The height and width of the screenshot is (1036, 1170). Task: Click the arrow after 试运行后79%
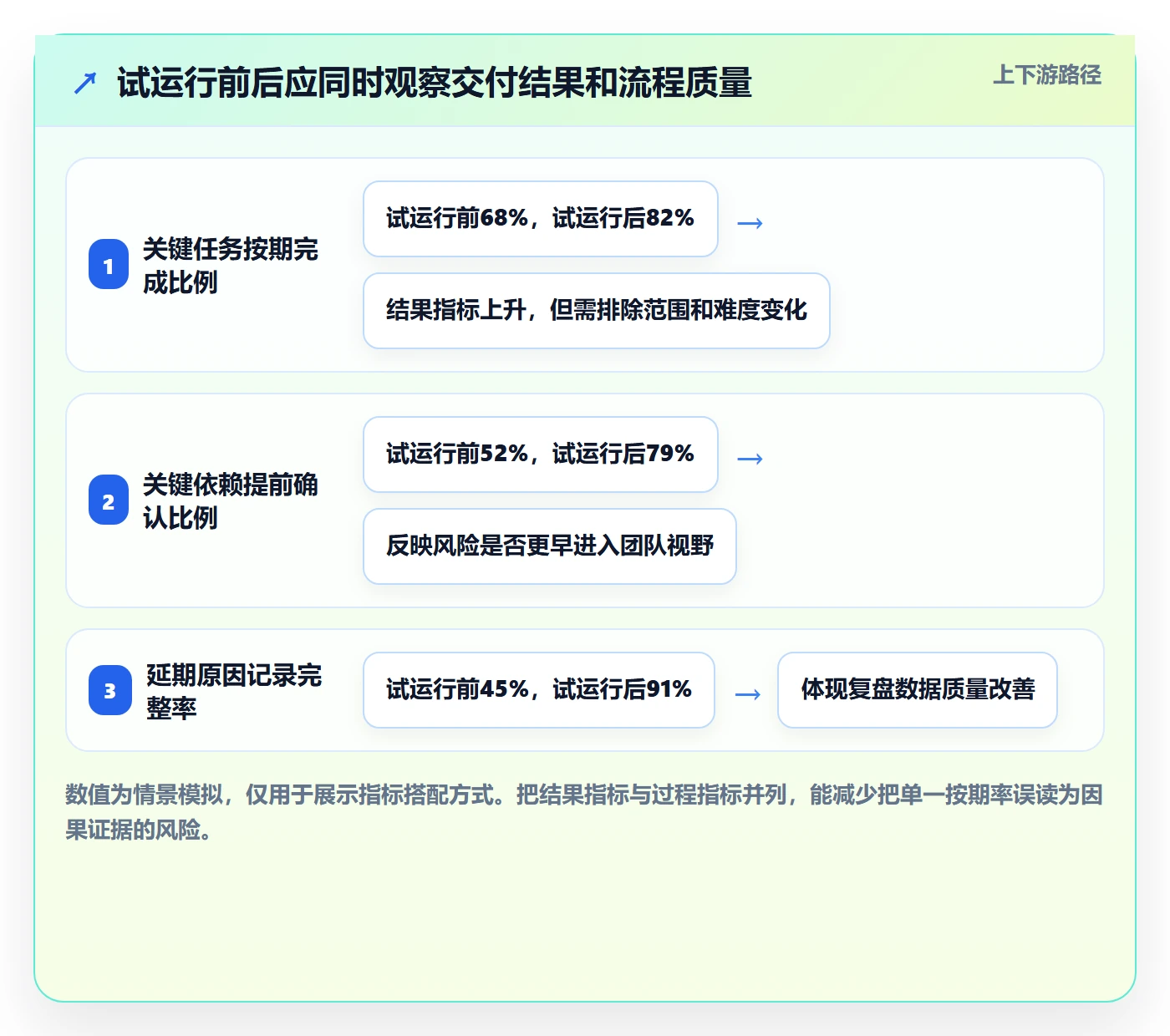750,459
